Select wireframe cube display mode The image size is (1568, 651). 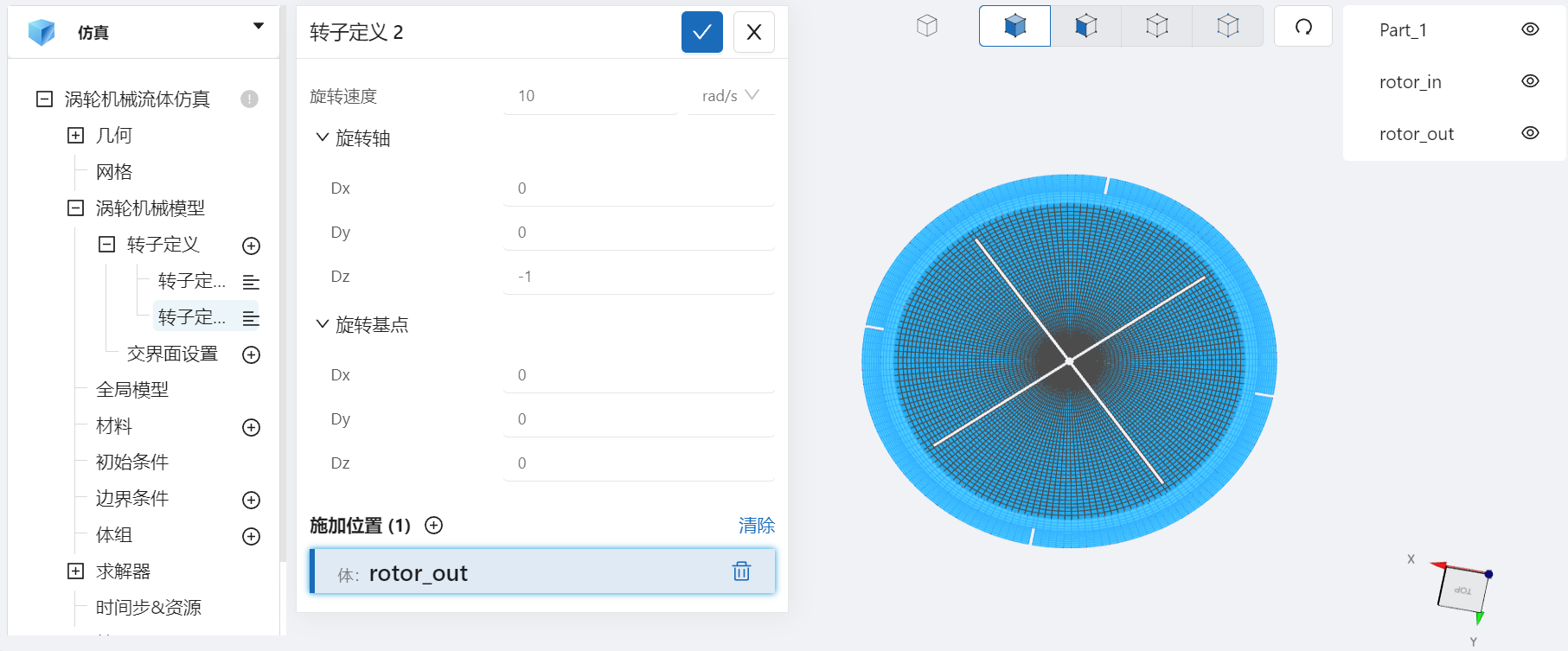click(x=1157, y=26)
